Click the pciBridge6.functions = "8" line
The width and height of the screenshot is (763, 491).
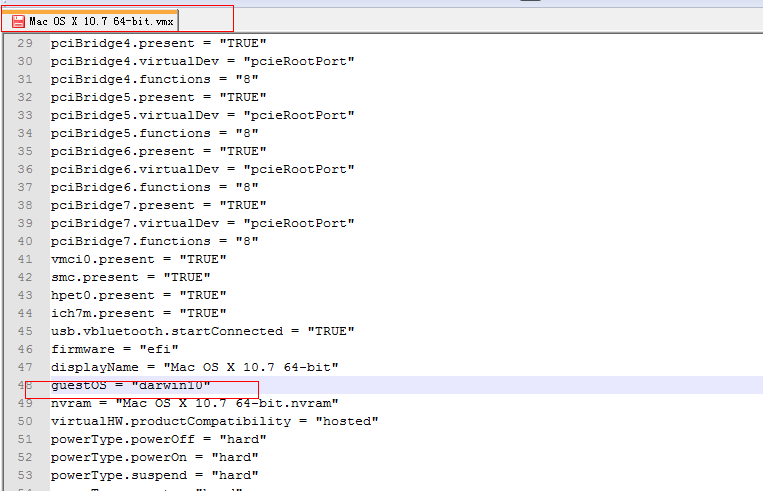point(155,187)
